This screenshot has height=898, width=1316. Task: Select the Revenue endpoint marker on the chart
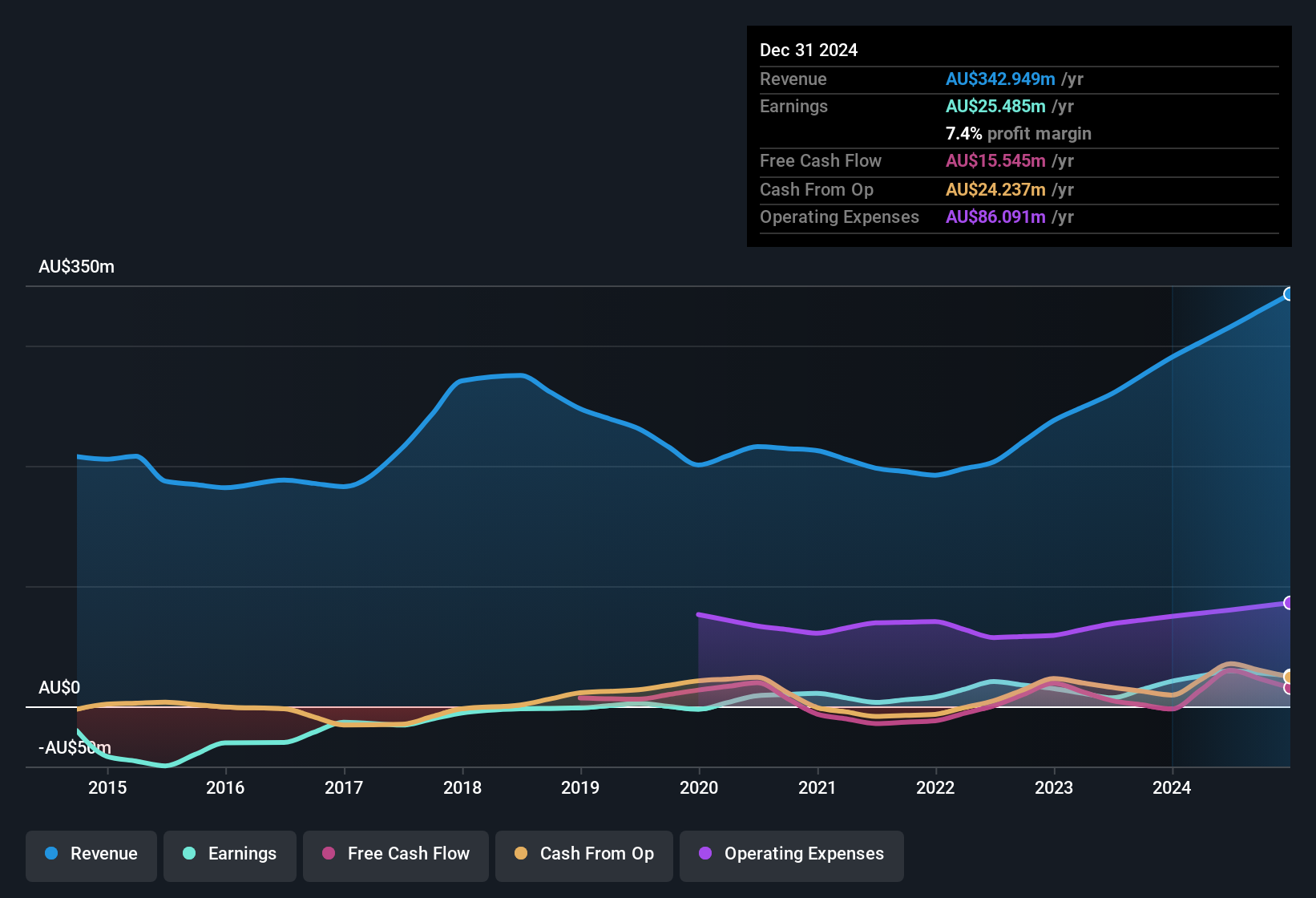coord(1289,295)
